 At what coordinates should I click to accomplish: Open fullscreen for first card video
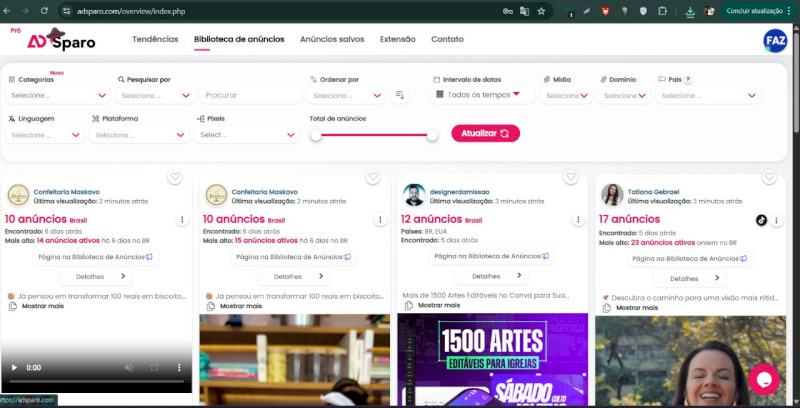tap(154, 367)
